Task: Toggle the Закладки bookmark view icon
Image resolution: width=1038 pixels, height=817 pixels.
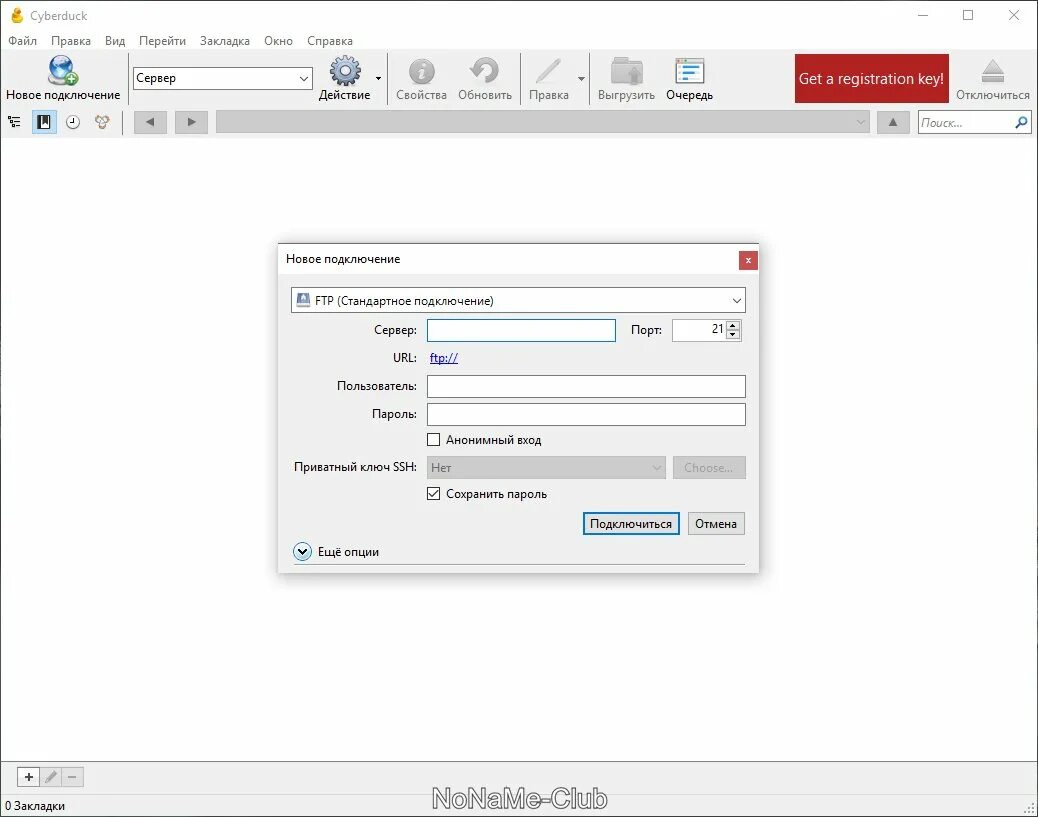Action: pos(44,121)
